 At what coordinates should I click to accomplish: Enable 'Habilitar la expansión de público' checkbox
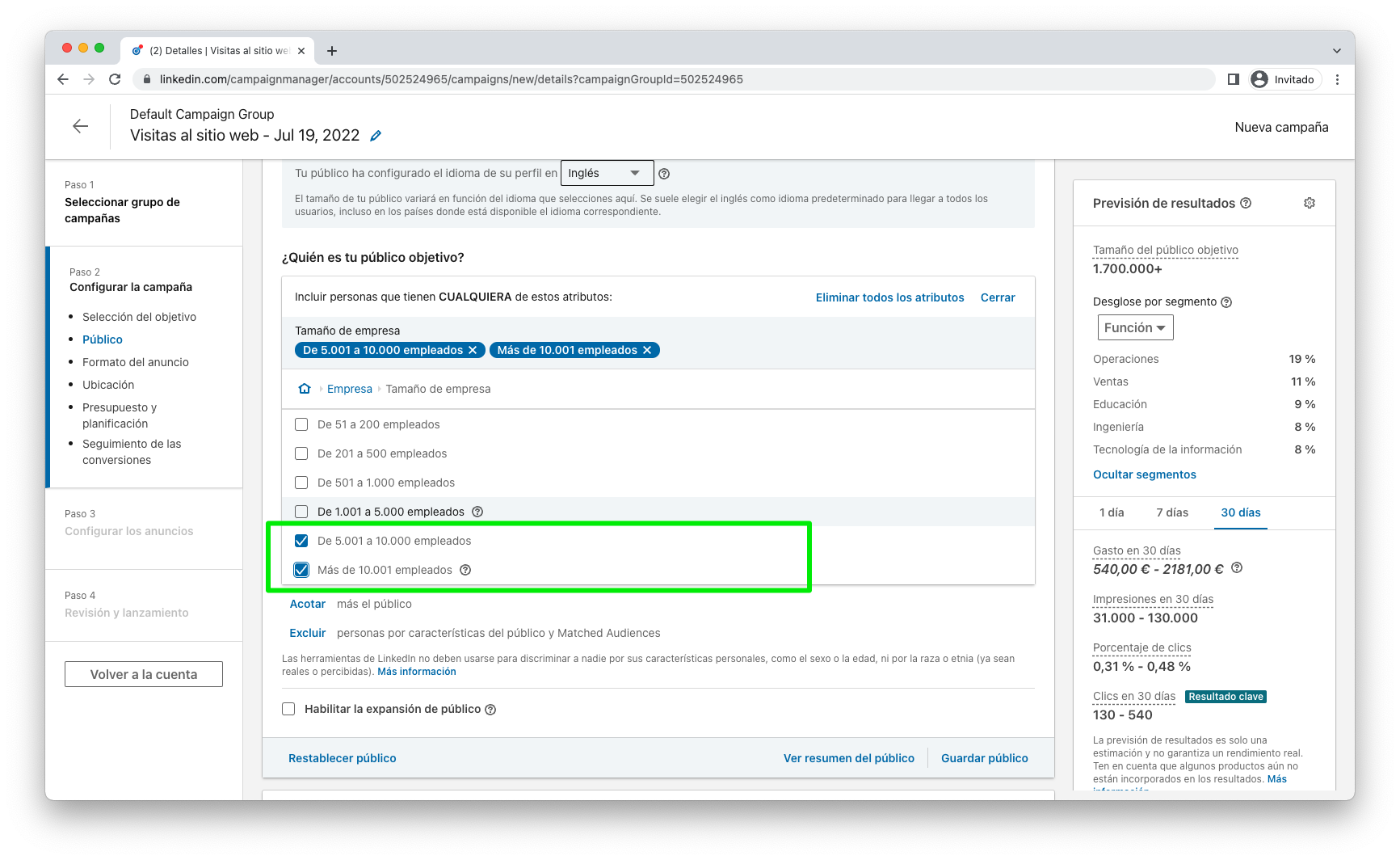pyautogui.click(x=288, y=709)
